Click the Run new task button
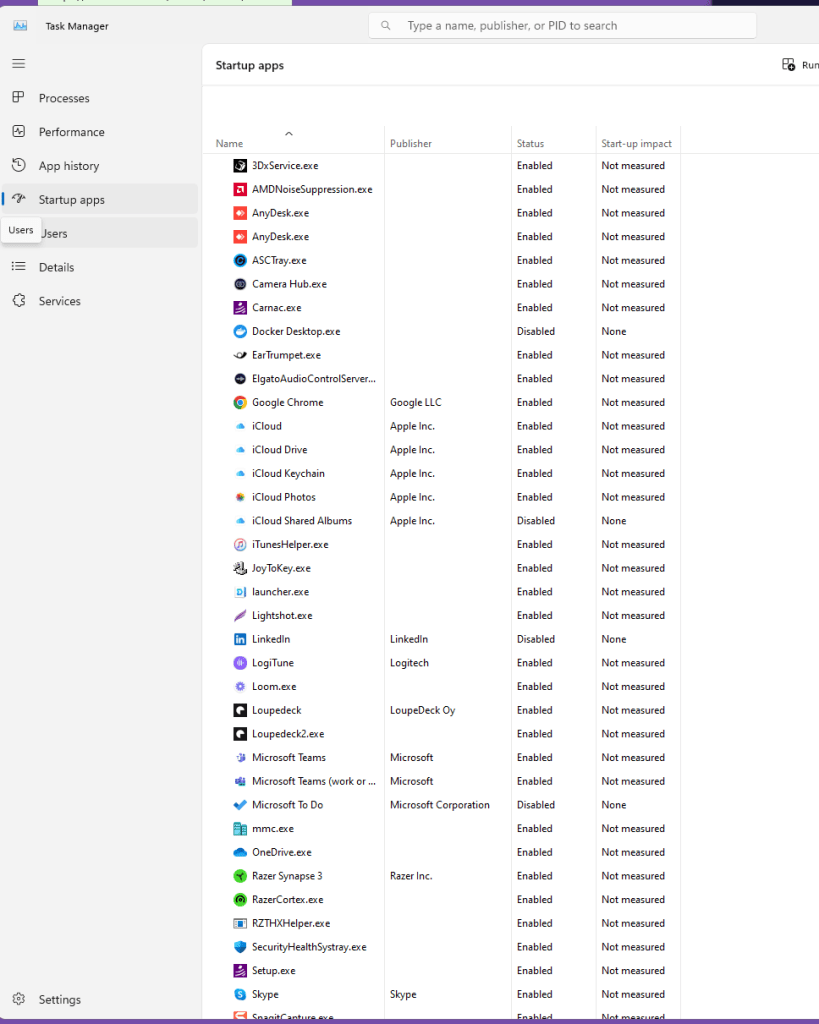This screenshot has height=1024, width=819. [x=800, y=65]
